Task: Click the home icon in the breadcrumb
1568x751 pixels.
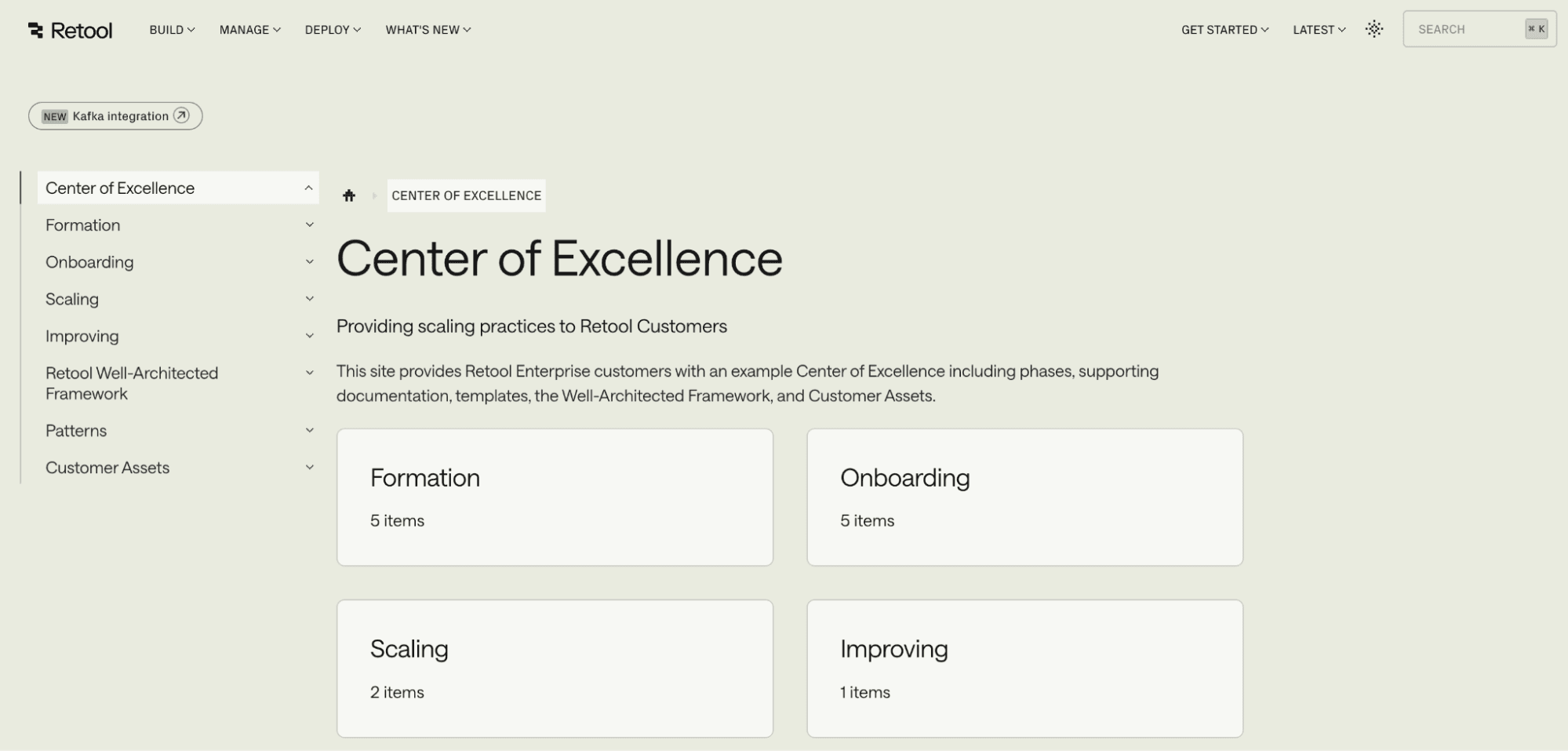Action: [x=349, y=195]
